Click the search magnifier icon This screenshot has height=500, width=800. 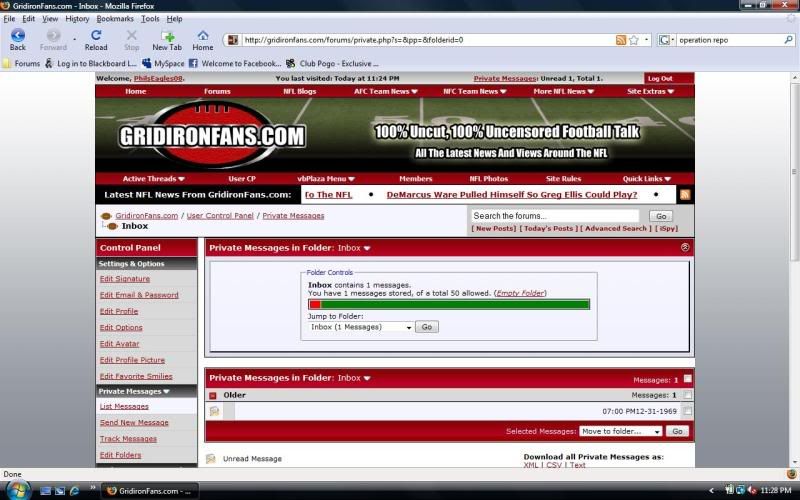(788, 40)
